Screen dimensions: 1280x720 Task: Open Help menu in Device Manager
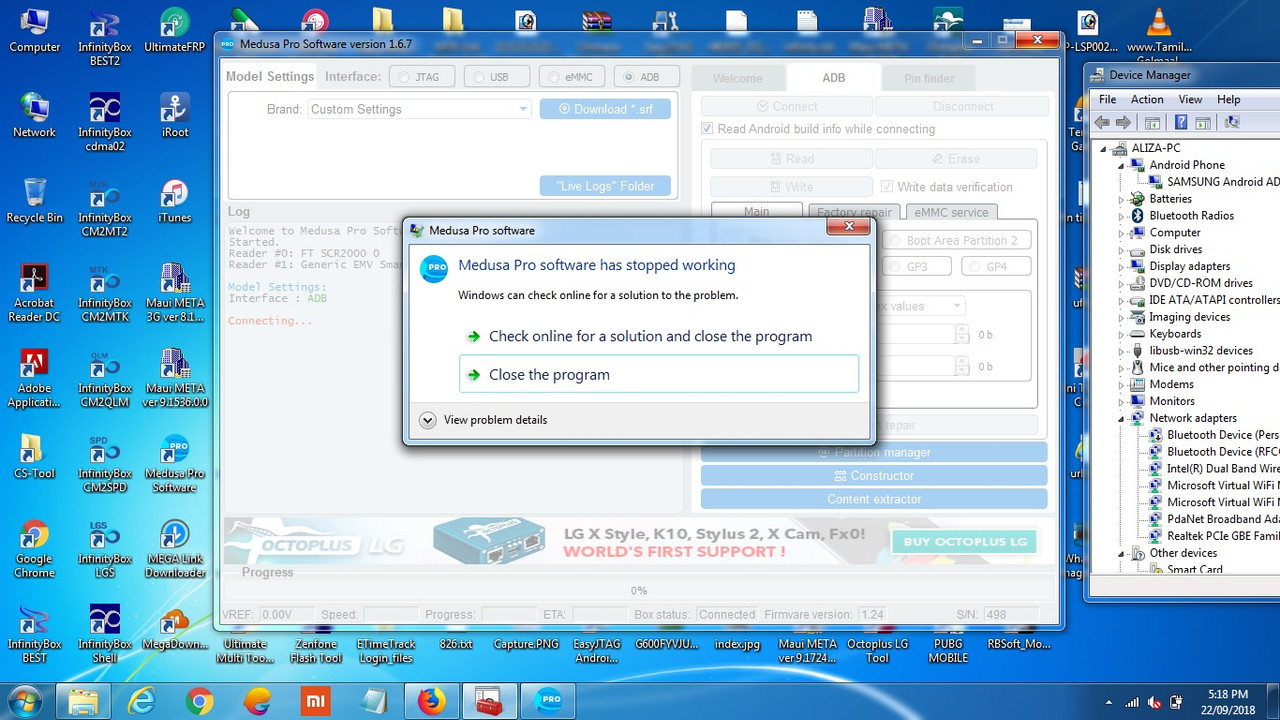click(1229, 99)
